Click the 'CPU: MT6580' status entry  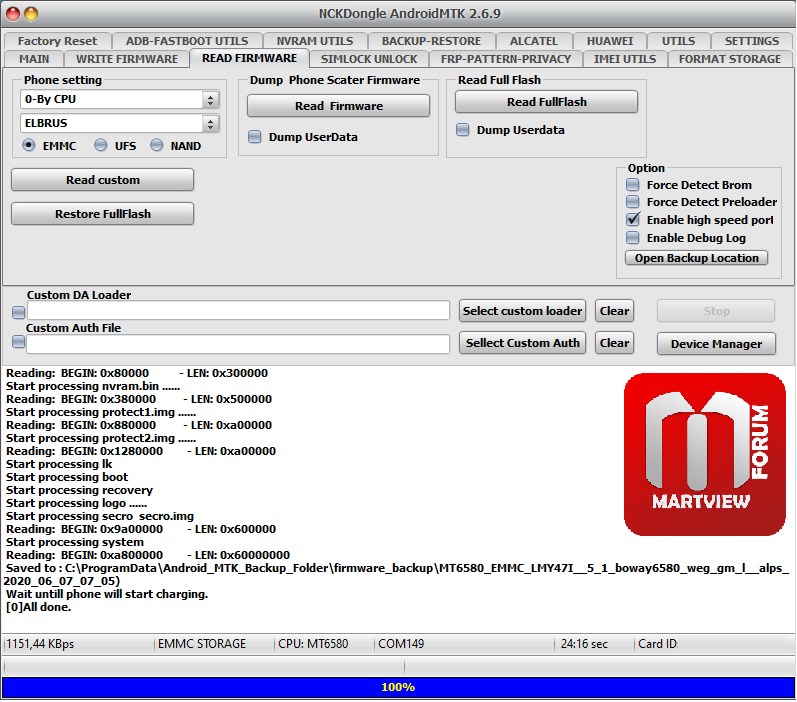click(313, 644)
